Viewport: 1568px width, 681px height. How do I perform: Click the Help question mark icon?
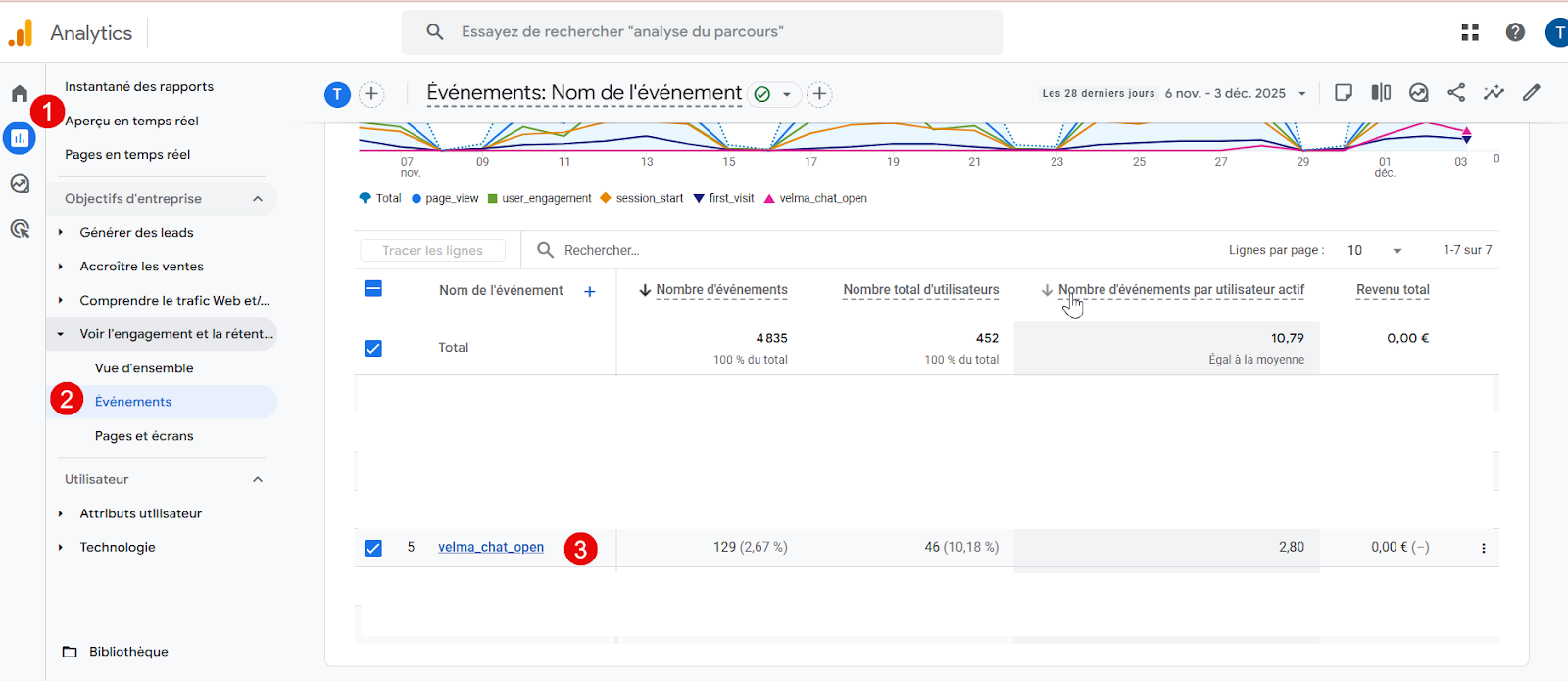[x=1515, y=32]
